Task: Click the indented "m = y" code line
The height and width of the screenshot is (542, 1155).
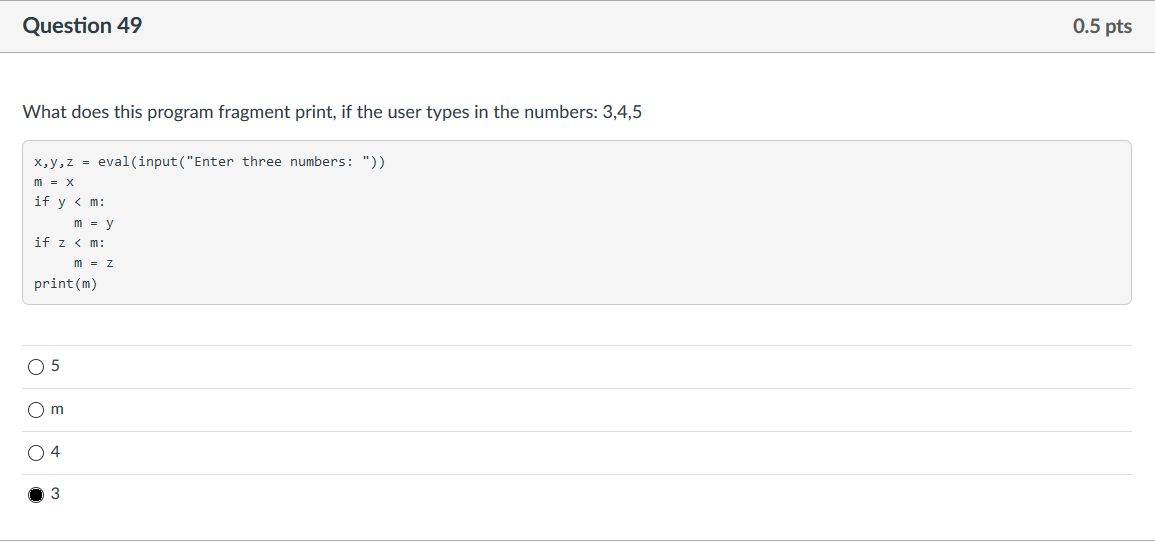Action: tap(94, 222)
